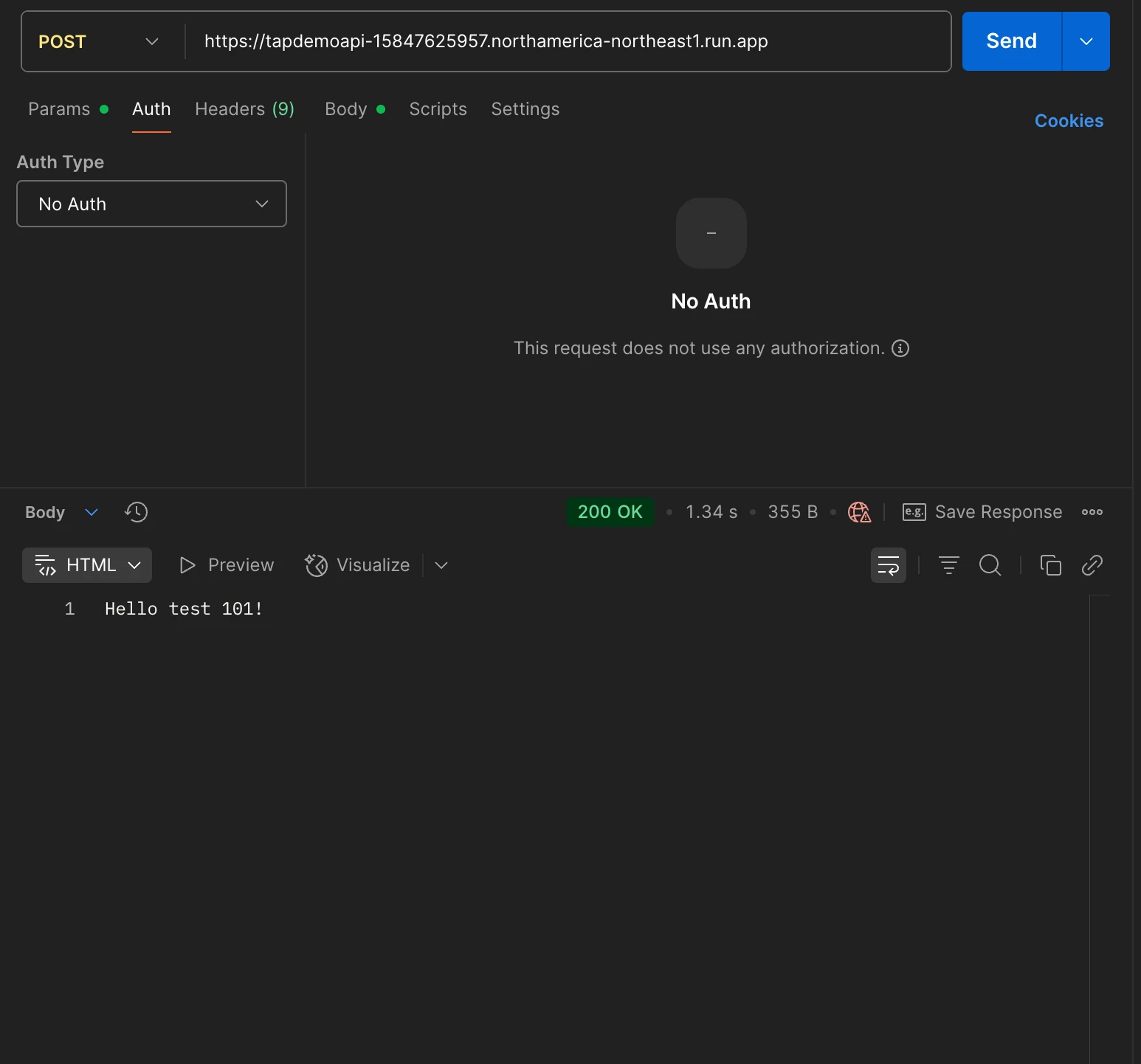The image size is (1141, 1064).
Task: Click the Preview play icon
Action: [187, 565]
